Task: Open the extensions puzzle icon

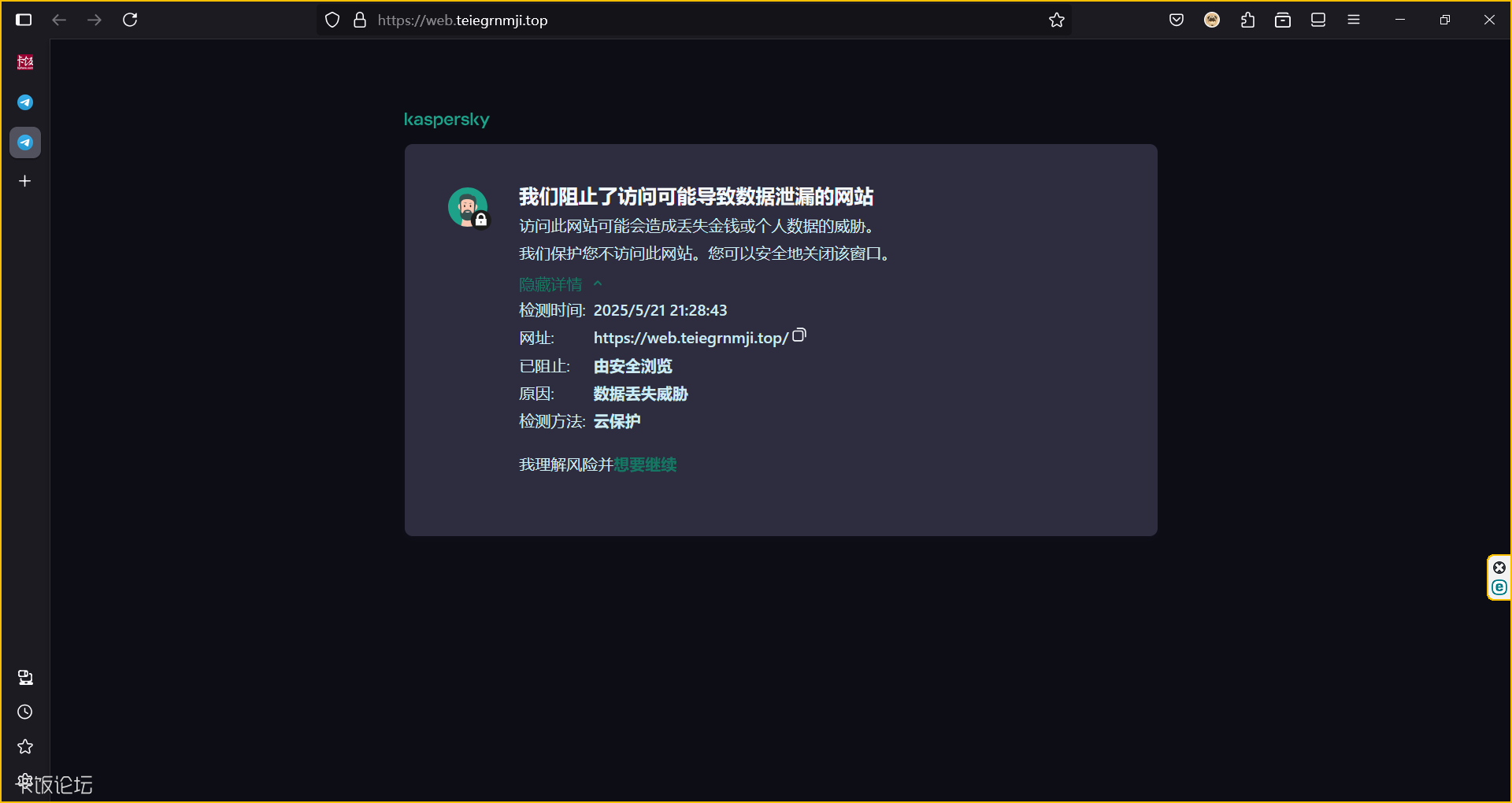Action: [x=1247, y=20]
